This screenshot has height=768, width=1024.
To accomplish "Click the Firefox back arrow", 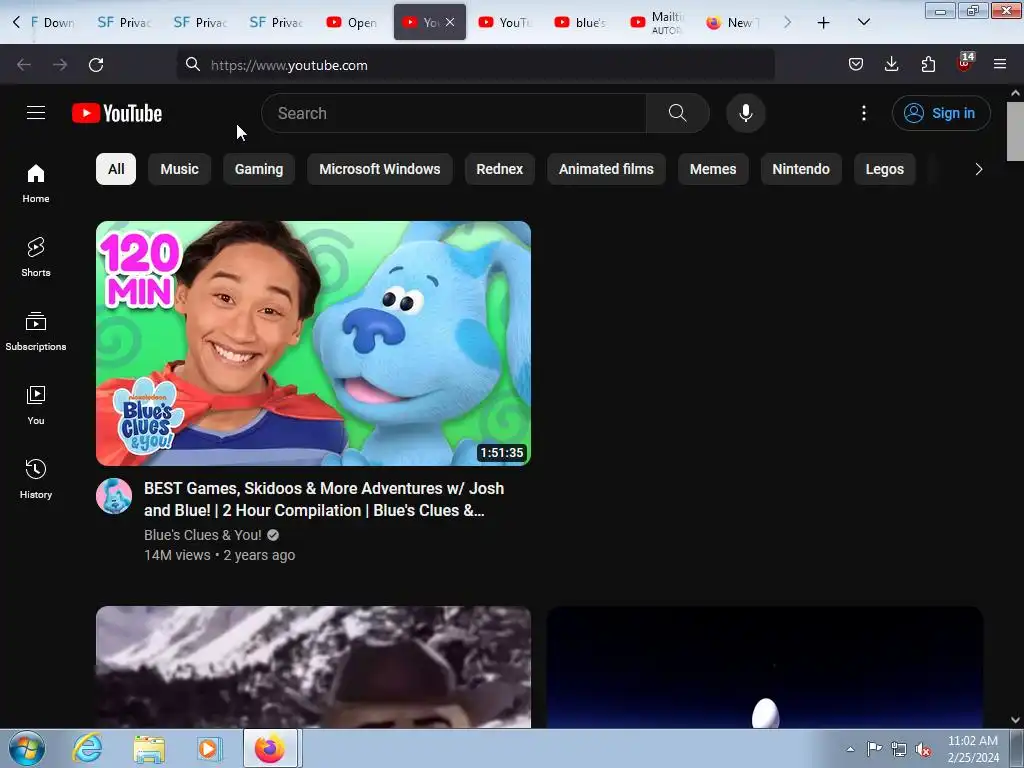I will coord(24,65).
